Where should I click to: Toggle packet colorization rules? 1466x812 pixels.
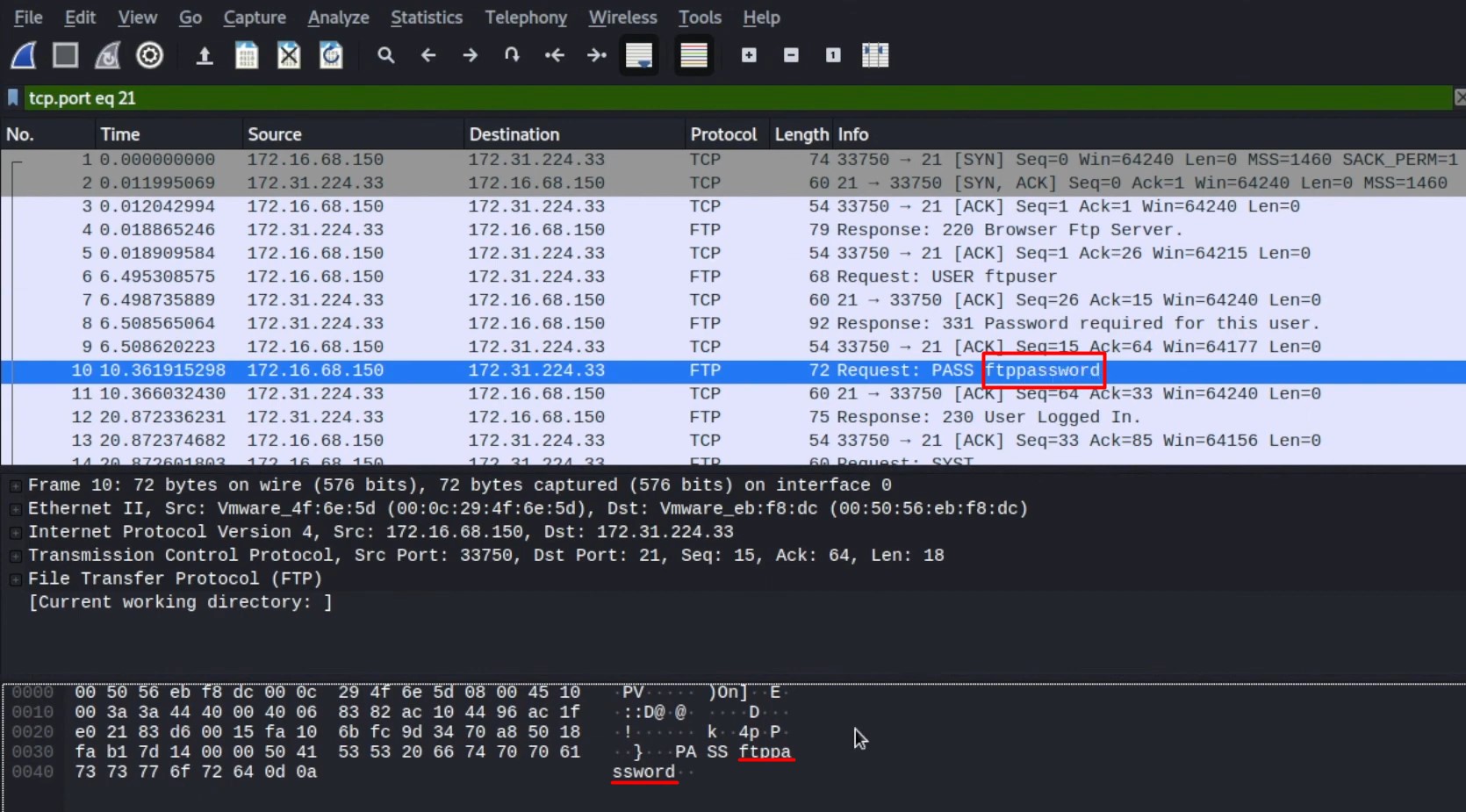coord(693,55)
